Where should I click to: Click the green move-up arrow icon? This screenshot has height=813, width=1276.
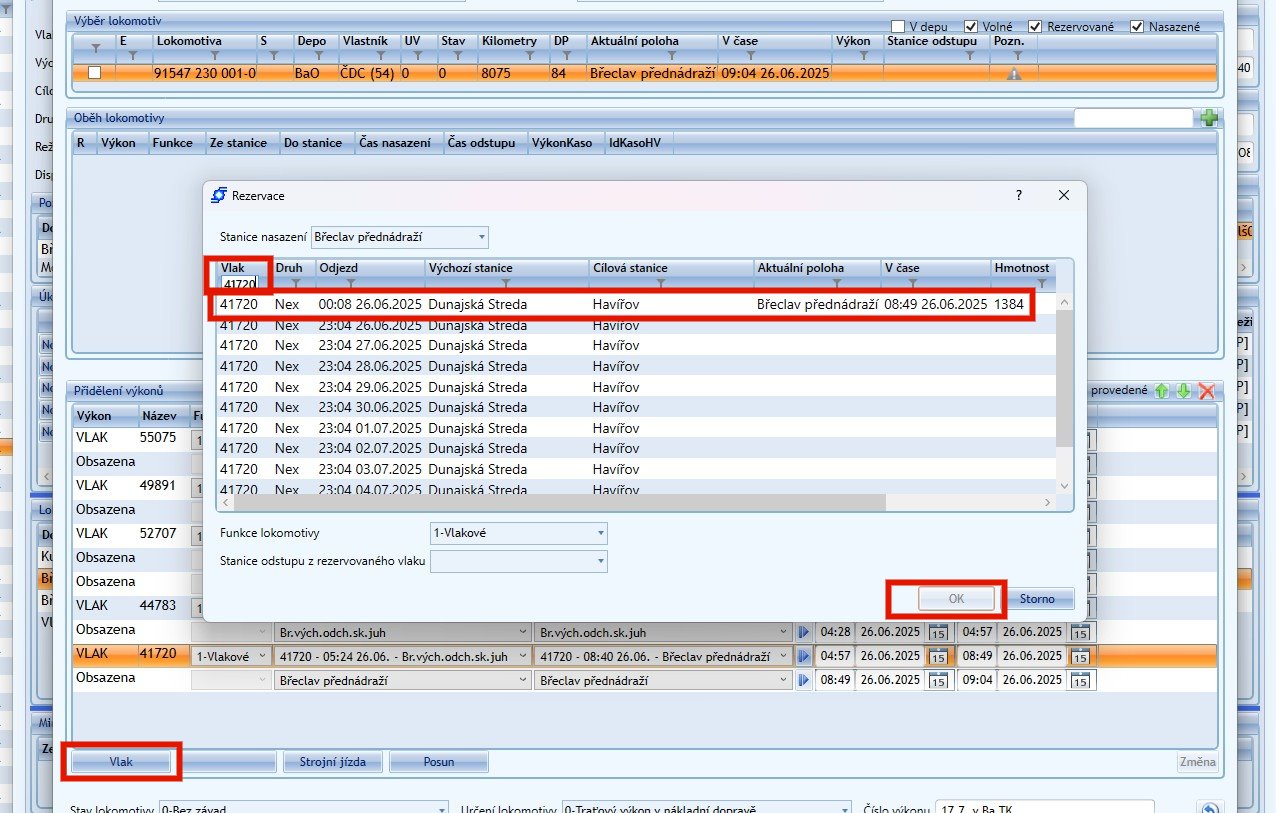coord(1161,391)
